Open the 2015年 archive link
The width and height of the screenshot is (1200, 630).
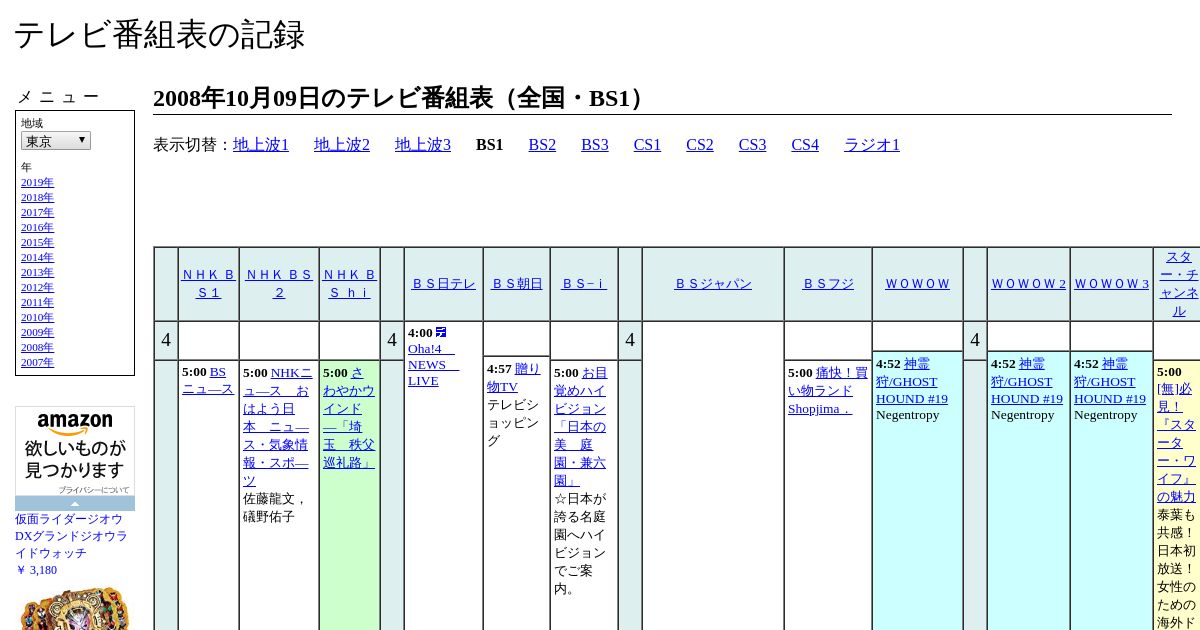tap(37, 242)
